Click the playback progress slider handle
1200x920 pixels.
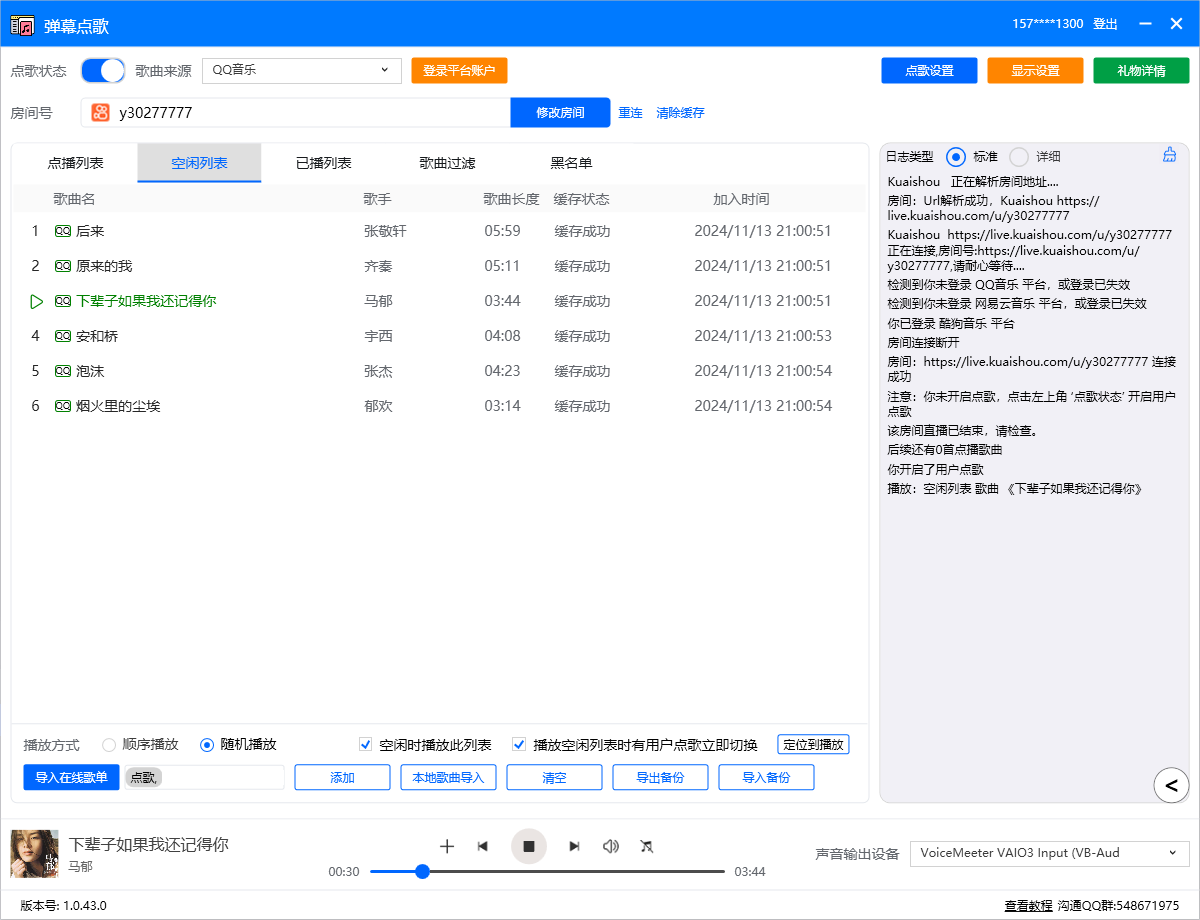click(x=422, y=872)
